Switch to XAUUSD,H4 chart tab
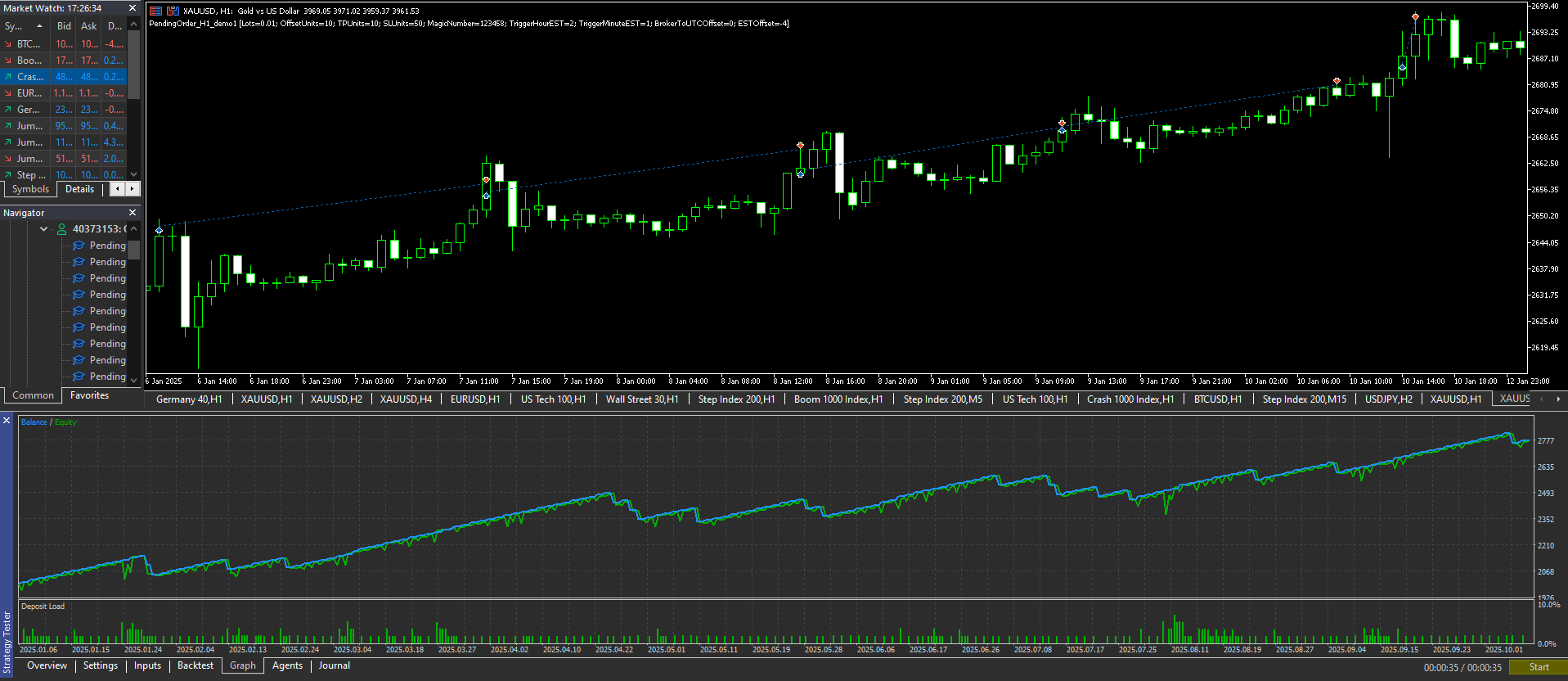Viewport: 1568px width, 681px height. tap(406, 399)
